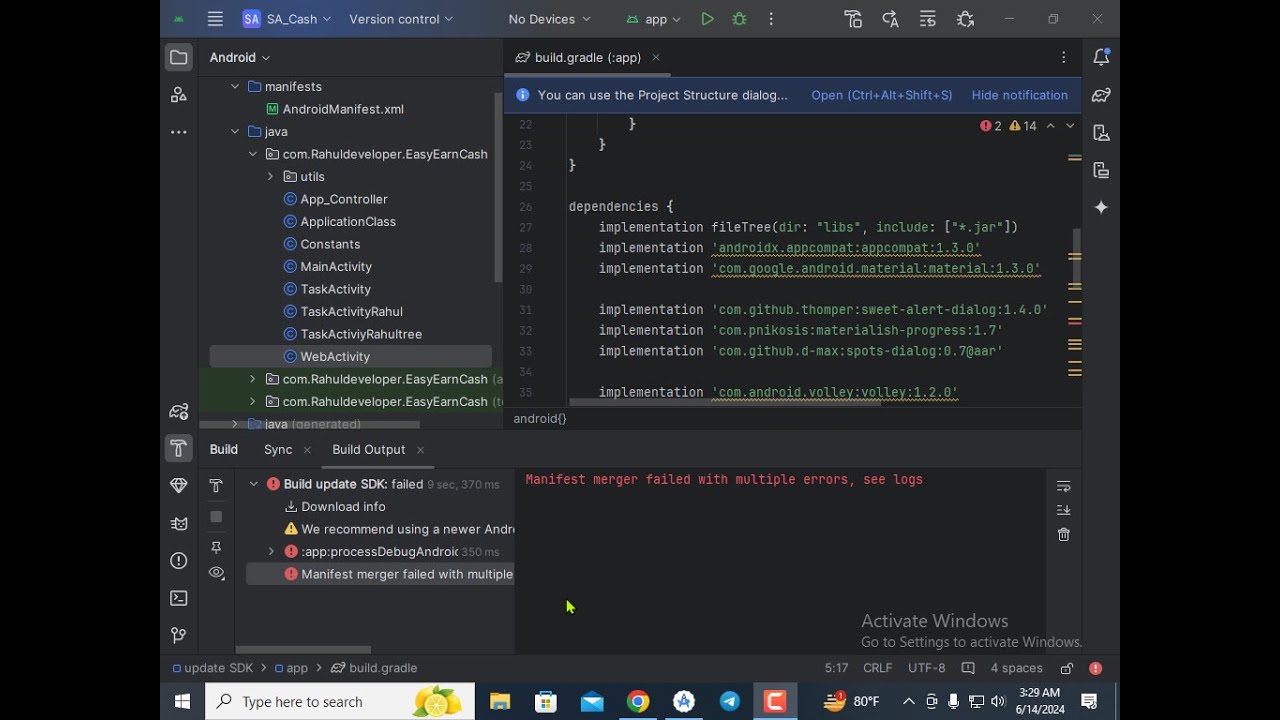Click the speech-bubble exclamation icon in the status bar
This screenshot has width=1280, height=720.
point(968,668)
